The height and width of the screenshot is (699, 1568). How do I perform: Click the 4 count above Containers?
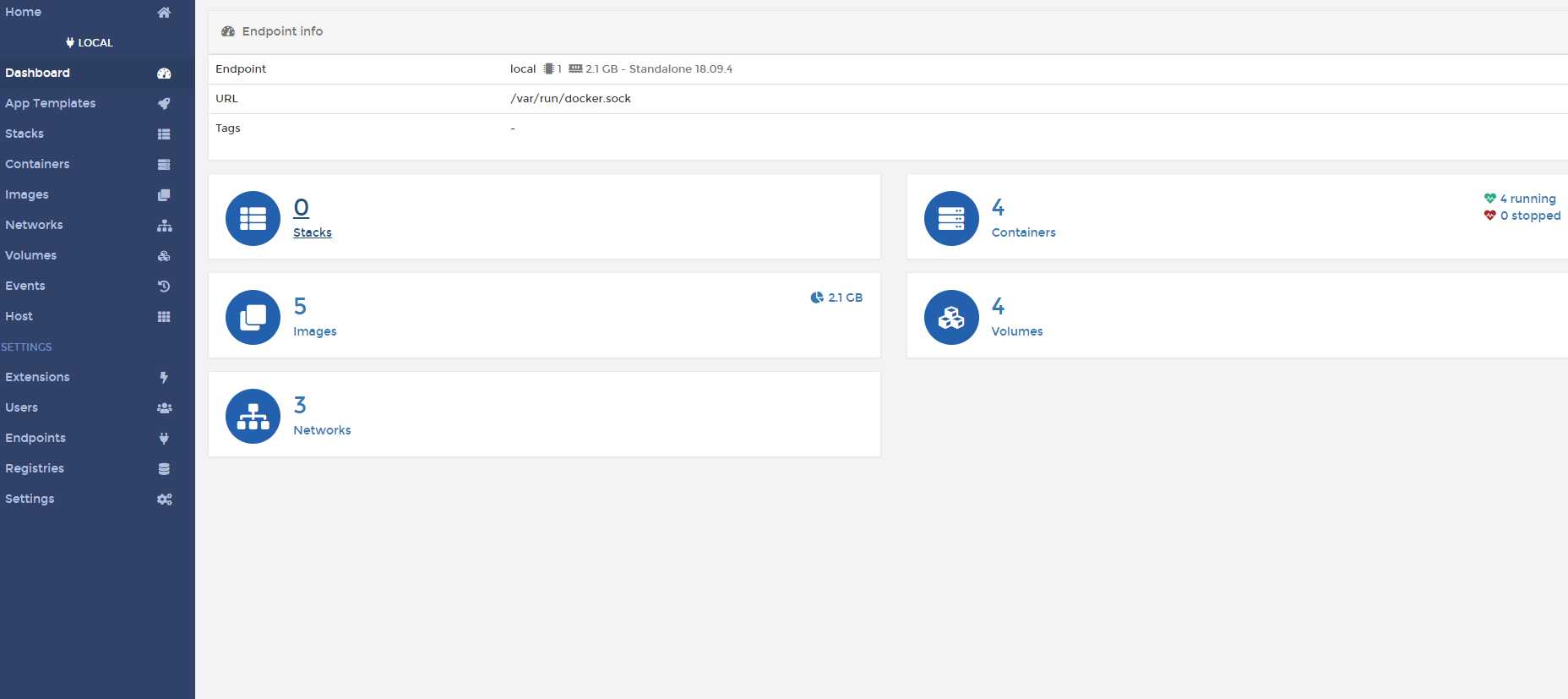pyautogui.click(x=998, y=207)
